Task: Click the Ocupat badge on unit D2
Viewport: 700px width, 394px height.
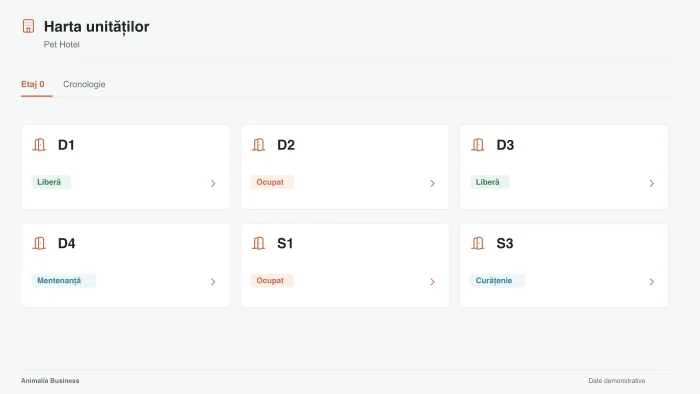Action: coord(272,182)
